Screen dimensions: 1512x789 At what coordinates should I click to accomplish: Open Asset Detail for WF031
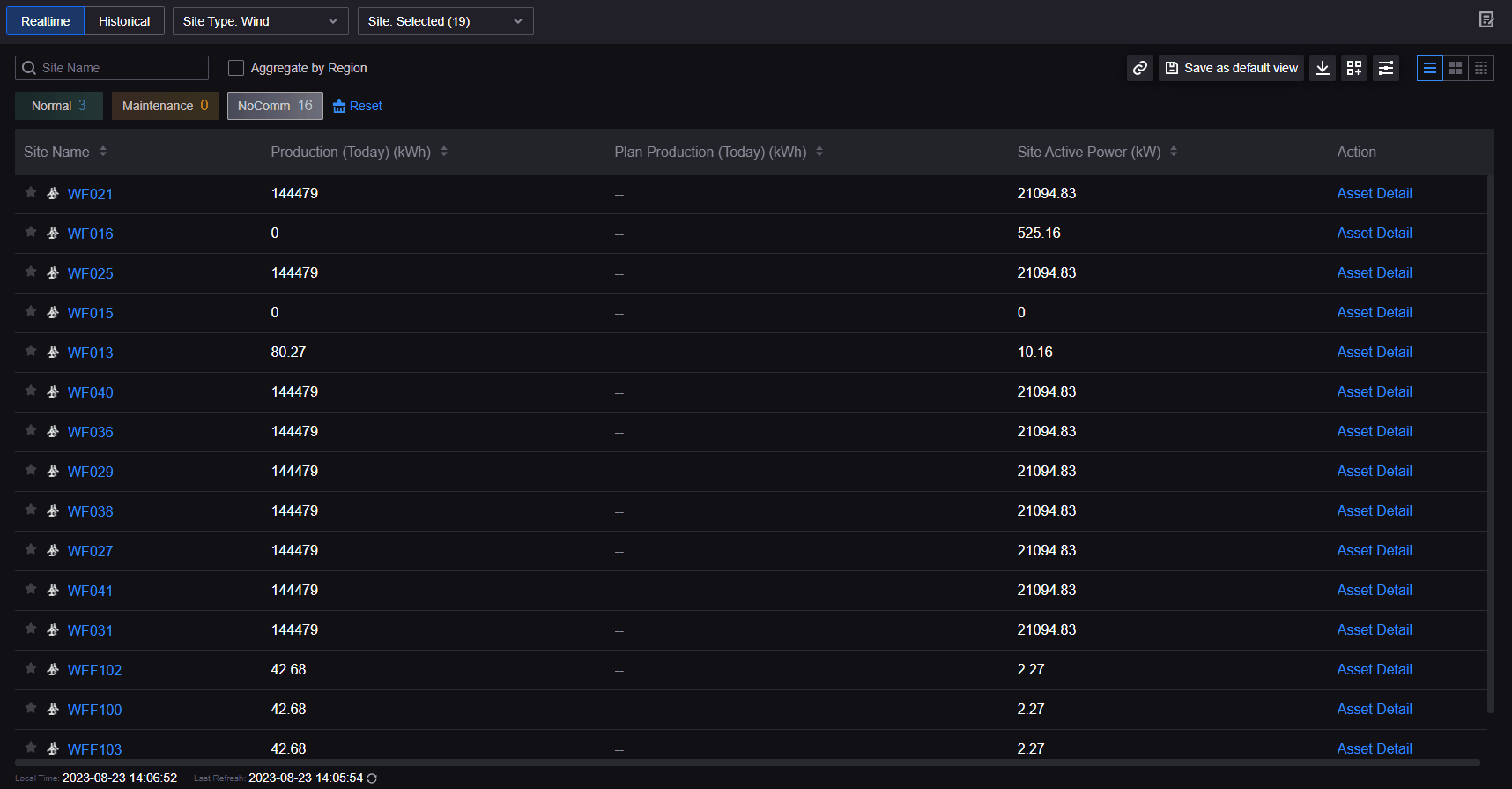[x=1375, y=629]
